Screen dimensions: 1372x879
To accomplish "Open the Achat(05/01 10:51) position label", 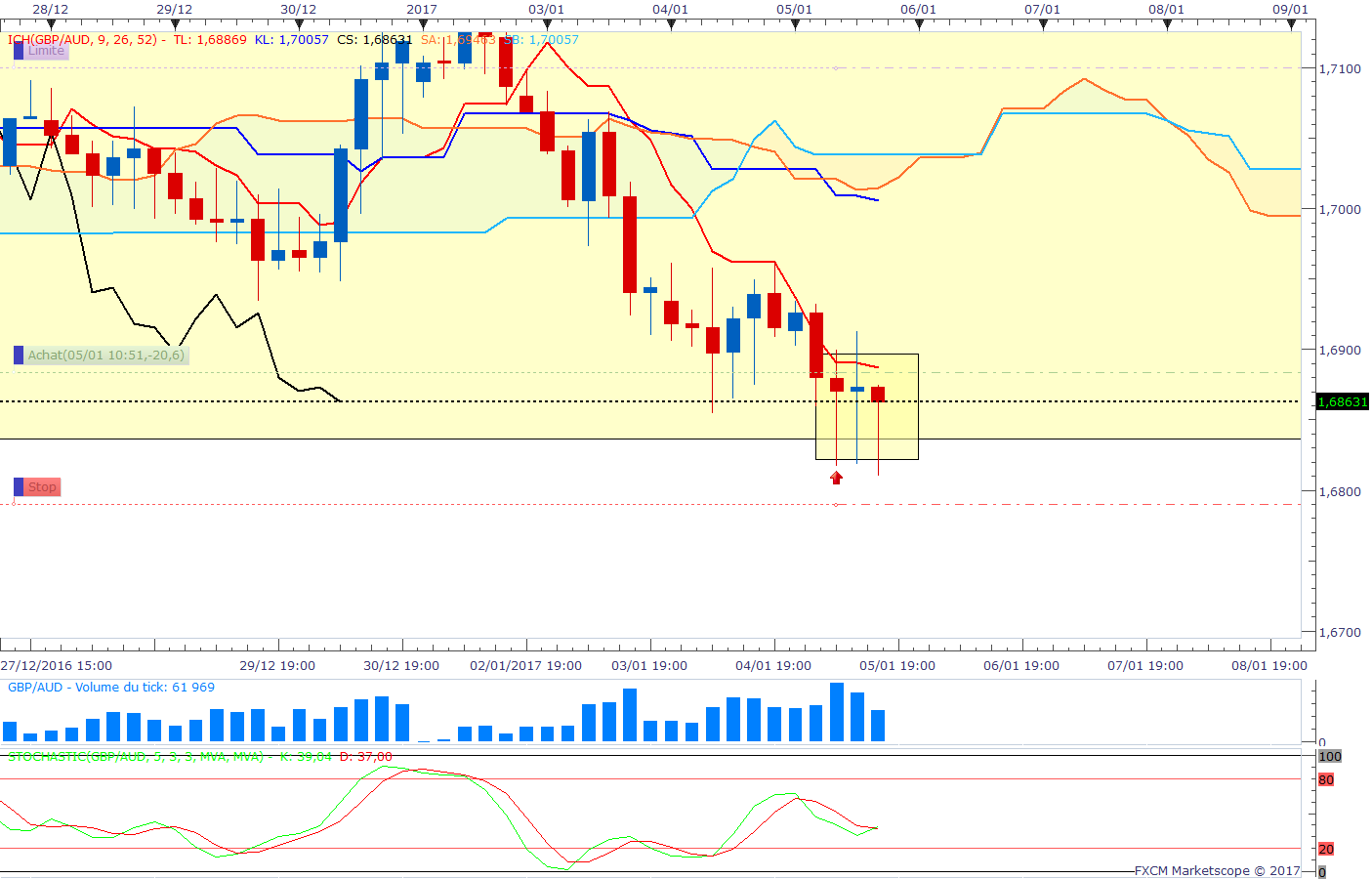I will (x=105, y=356).
